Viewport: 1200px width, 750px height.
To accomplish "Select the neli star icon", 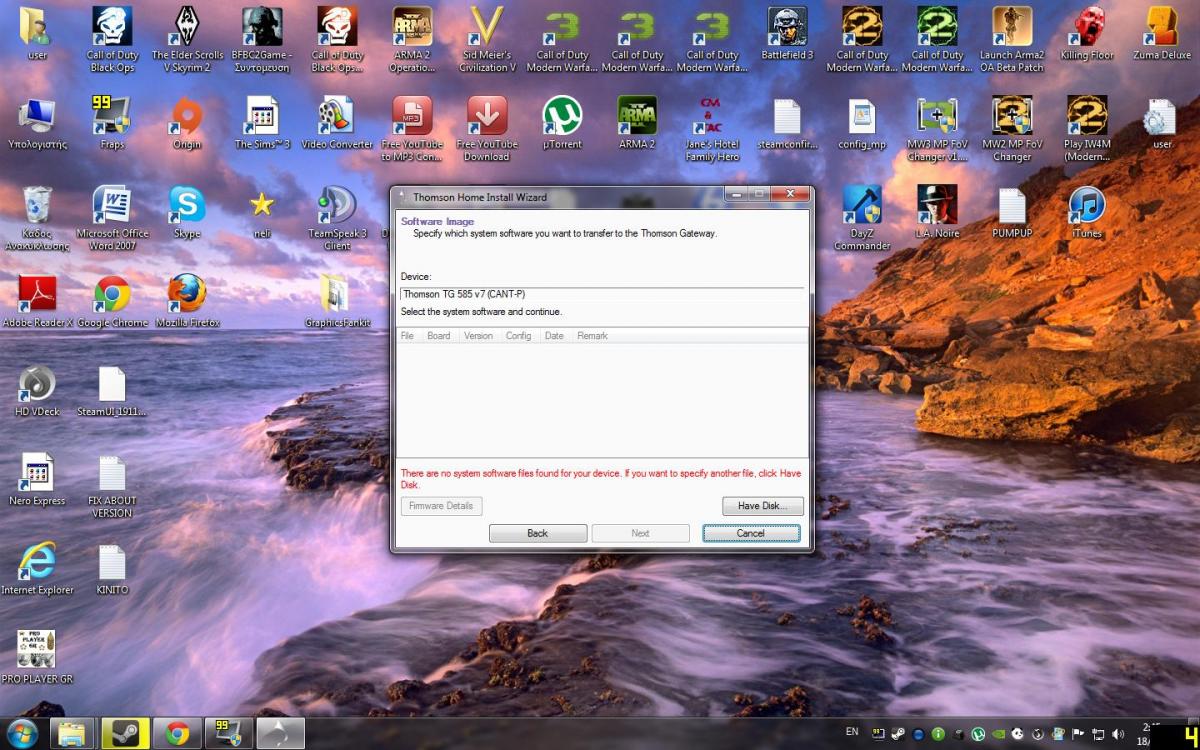I will pyautogui.click(x=262, y=212).
